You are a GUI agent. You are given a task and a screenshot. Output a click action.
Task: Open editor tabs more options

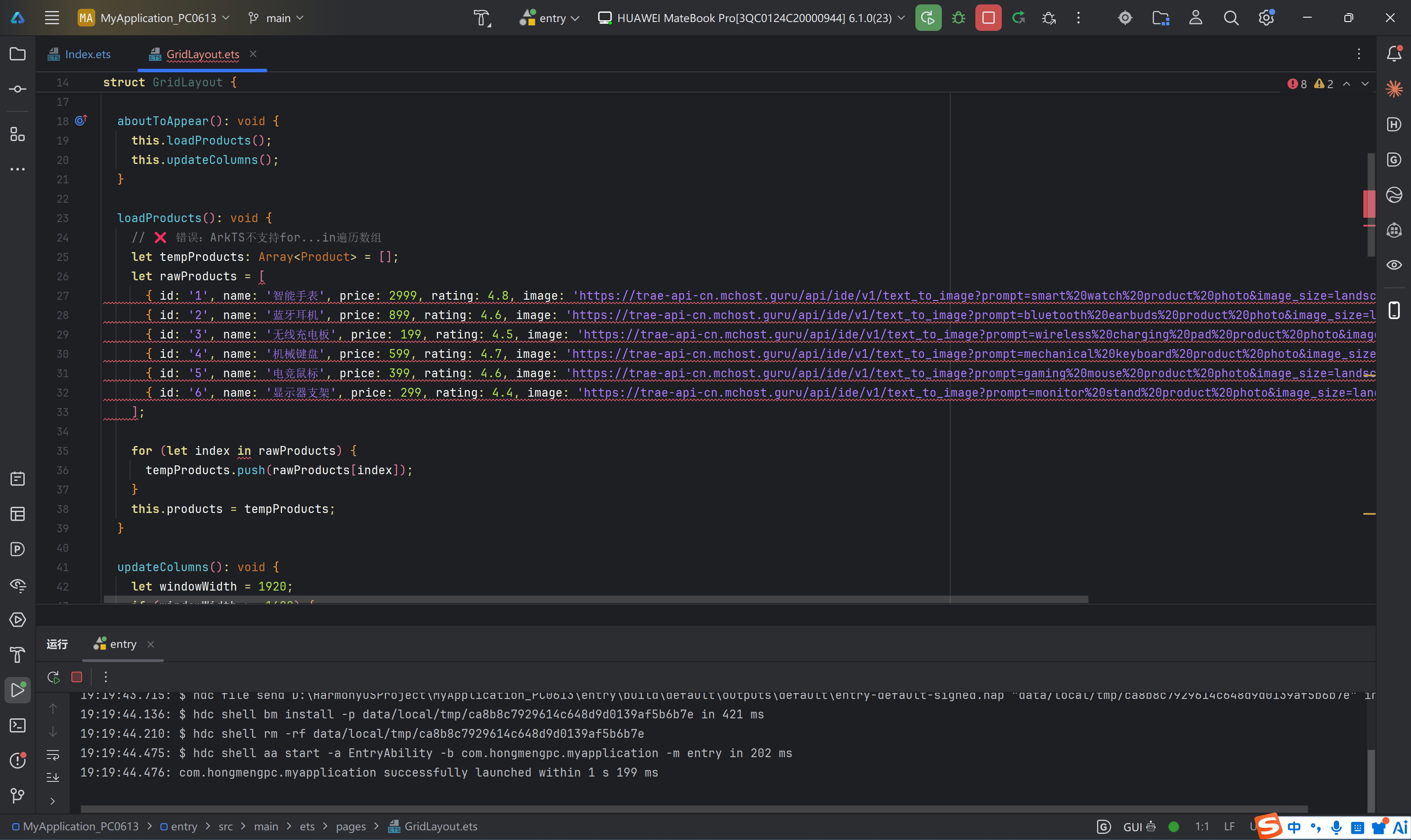pyautogui.click(x=1359, y=54)
